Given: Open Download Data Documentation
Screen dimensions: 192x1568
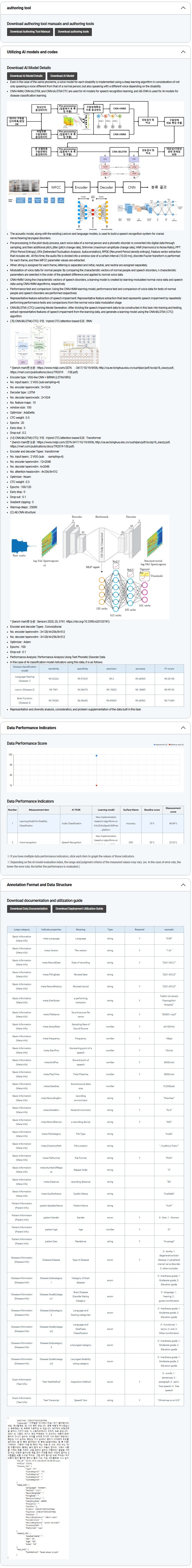Looking at the screenshot, I should point(29,908).
